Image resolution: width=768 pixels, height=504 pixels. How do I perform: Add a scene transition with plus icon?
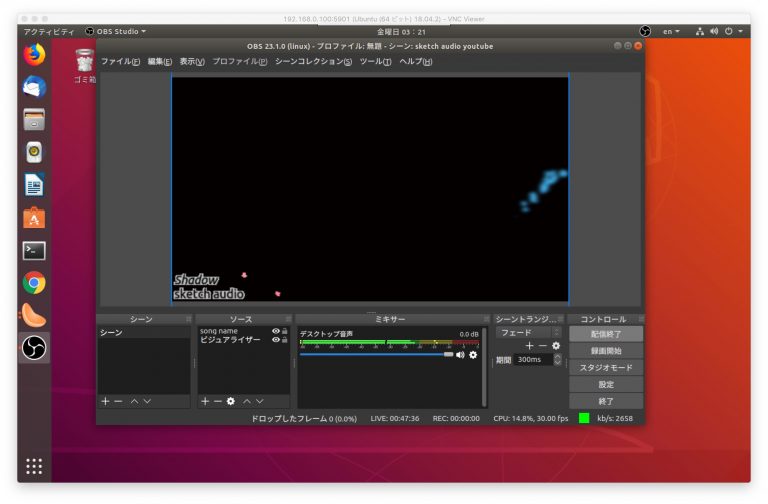pyautogui.click(x=529, y=346)
